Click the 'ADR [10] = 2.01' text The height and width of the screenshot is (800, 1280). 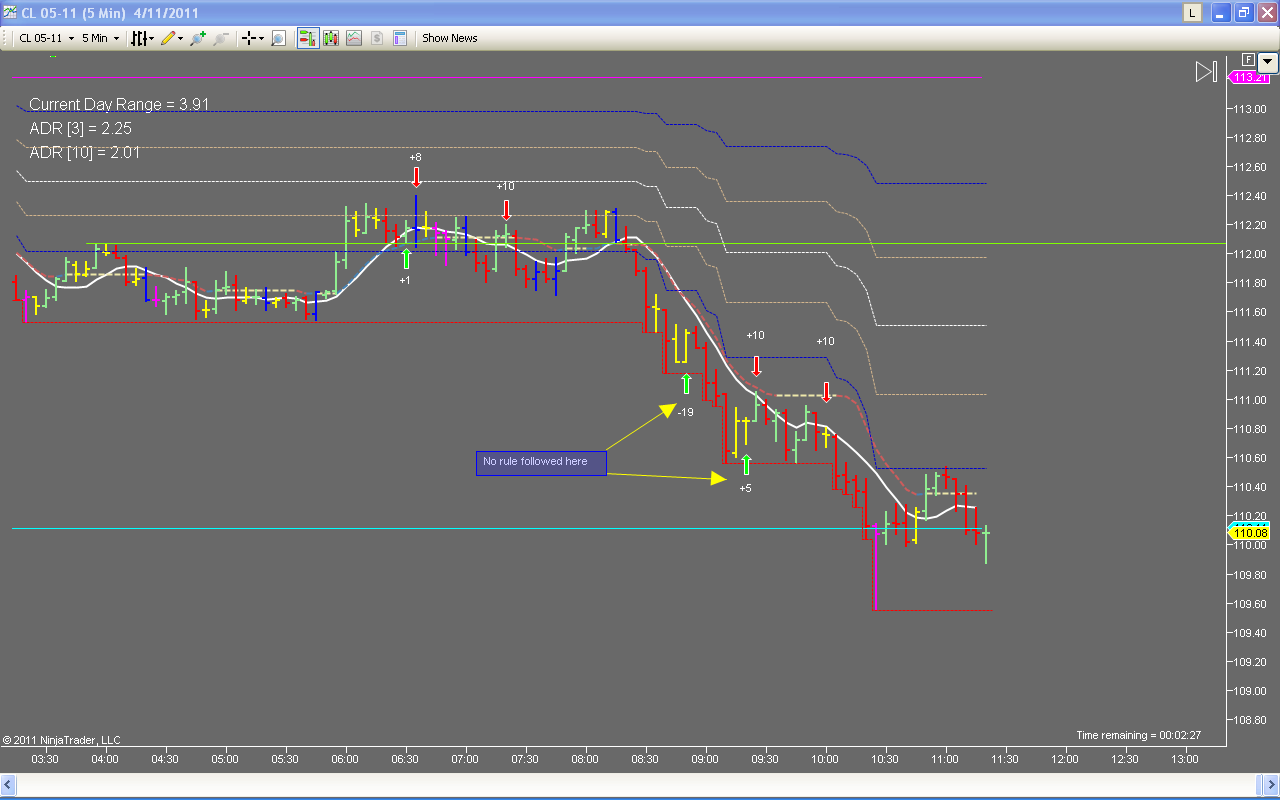tap(85, 153)
